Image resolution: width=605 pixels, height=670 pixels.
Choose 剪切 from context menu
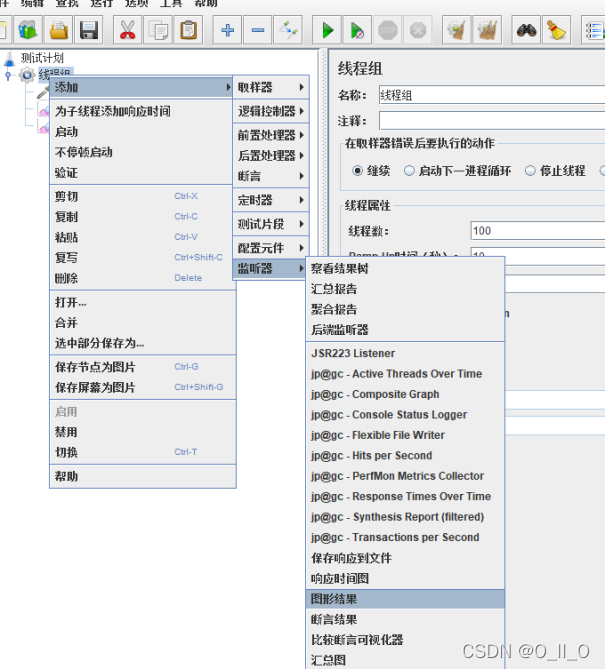143,197
